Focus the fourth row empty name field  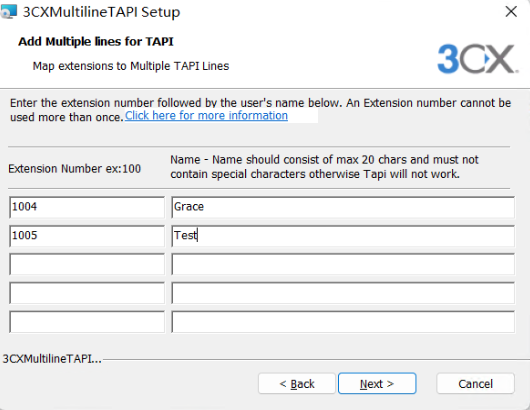click(343, 293)
